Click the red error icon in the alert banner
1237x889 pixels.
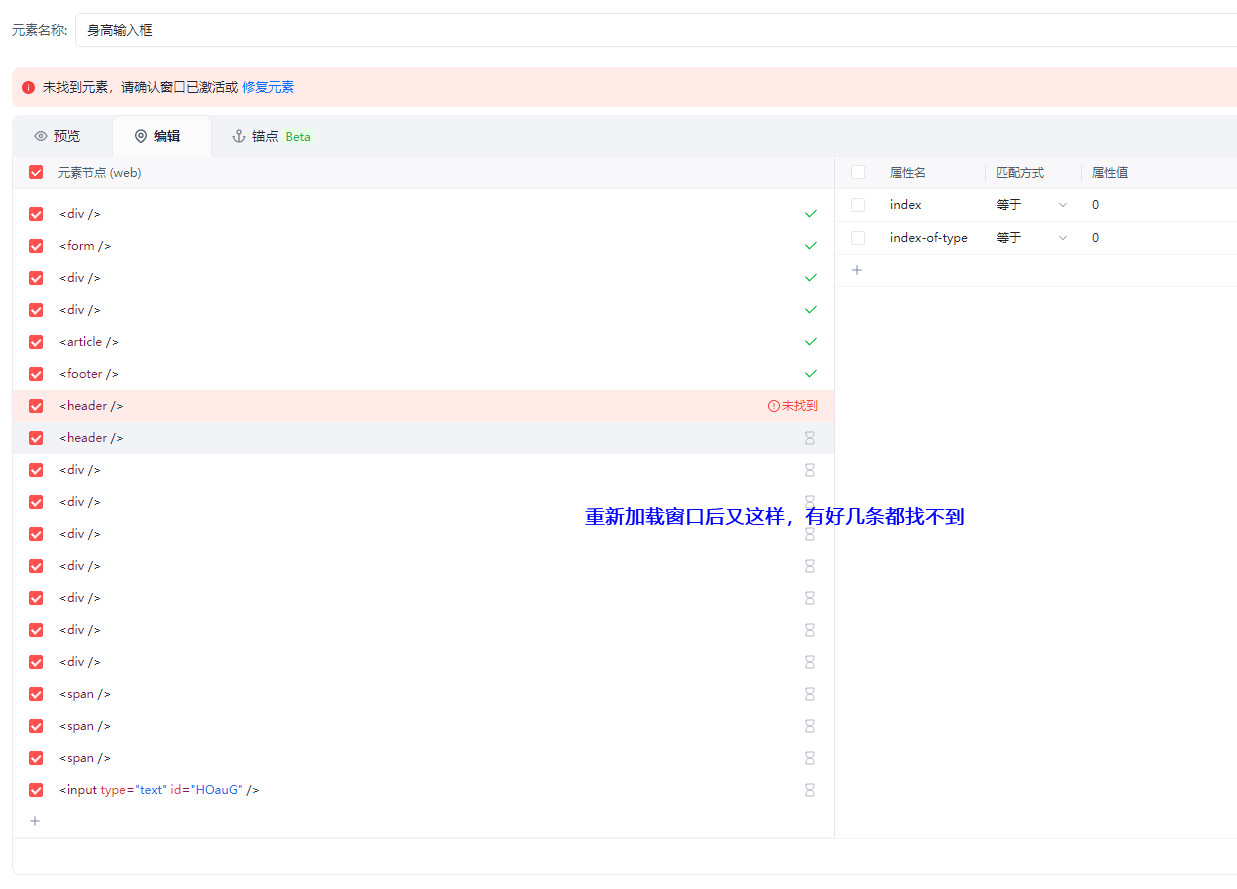tap(29, 87)
